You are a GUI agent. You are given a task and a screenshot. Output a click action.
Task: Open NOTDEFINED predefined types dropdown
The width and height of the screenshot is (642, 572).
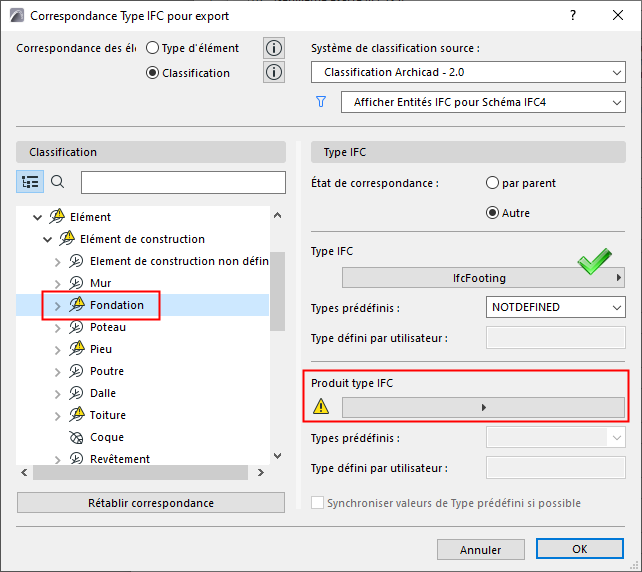555,308
